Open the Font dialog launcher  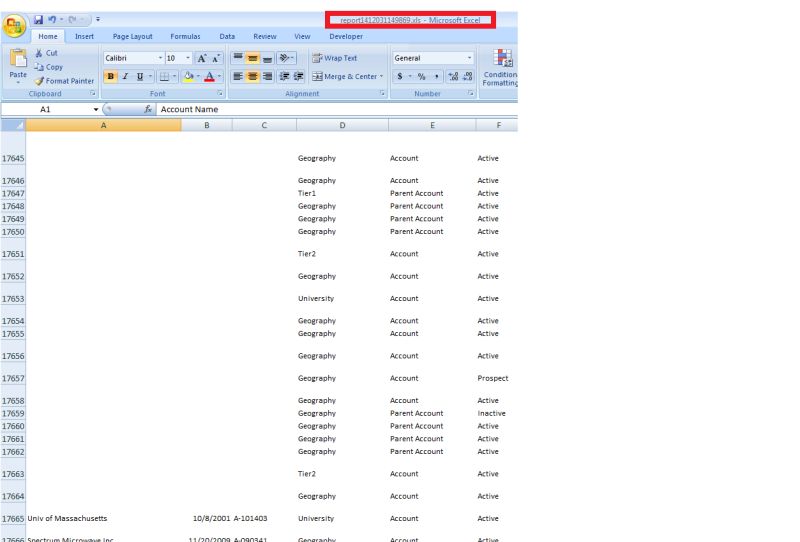[x=220, y=93]
